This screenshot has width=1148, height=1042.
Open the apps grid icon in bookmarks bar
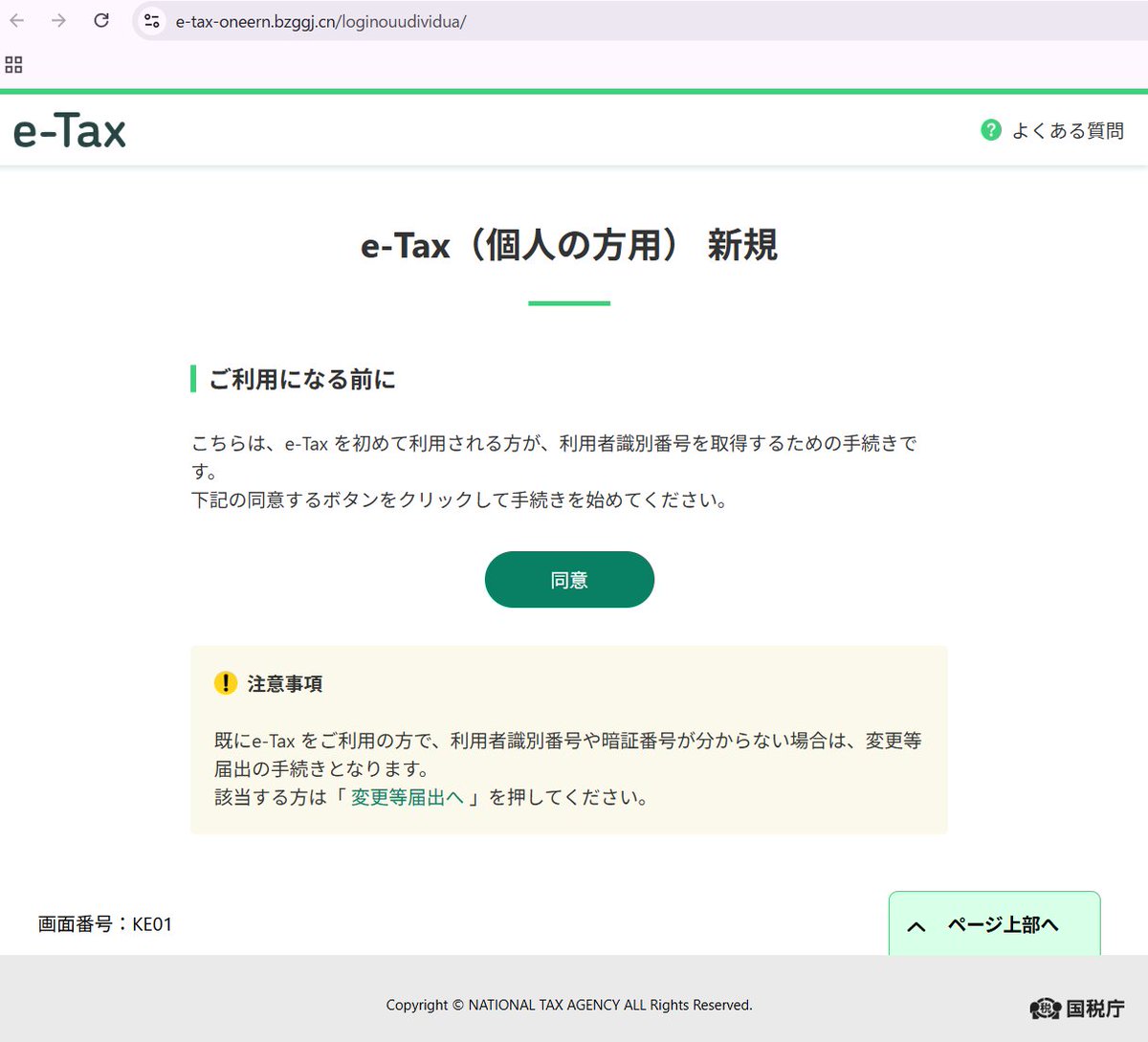coord(13,65)
